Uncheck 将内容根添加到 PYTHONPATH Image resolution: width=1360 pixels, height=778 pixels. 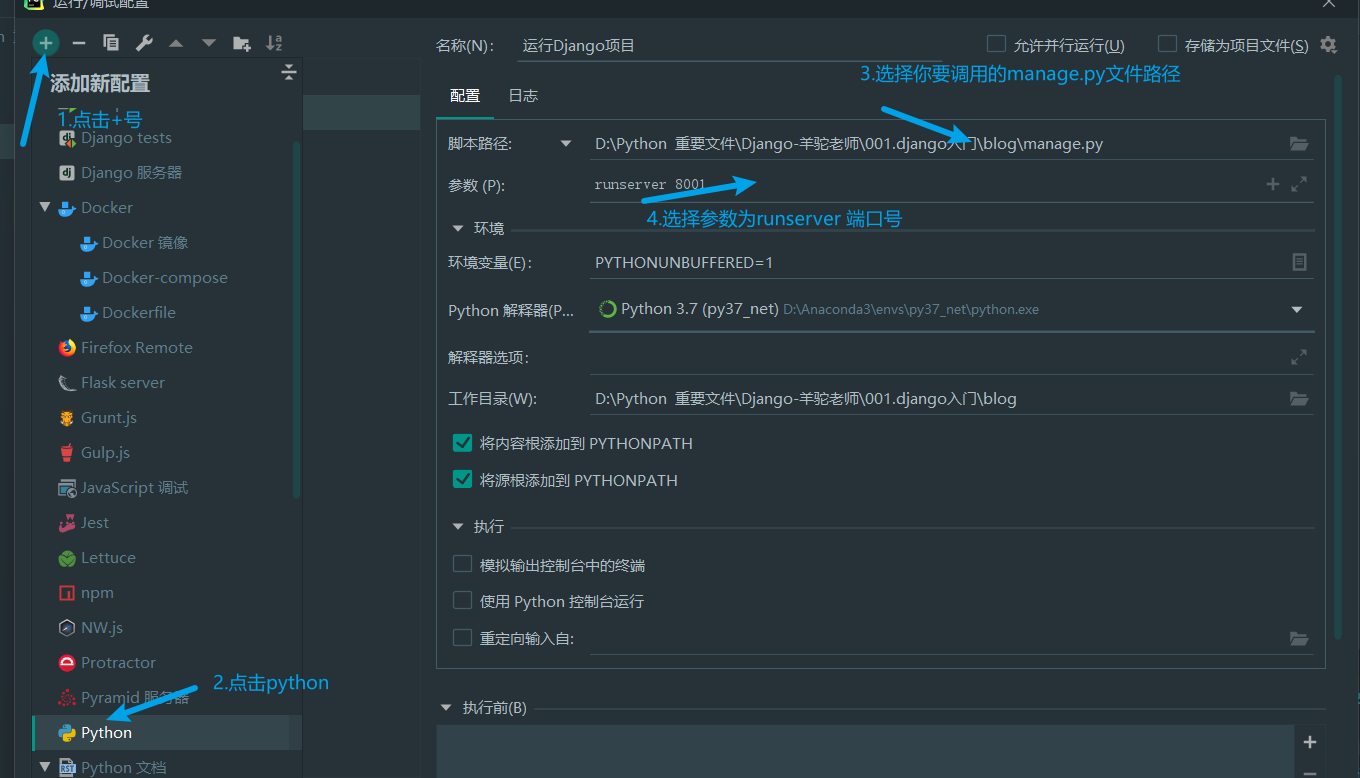click(462, 443)
